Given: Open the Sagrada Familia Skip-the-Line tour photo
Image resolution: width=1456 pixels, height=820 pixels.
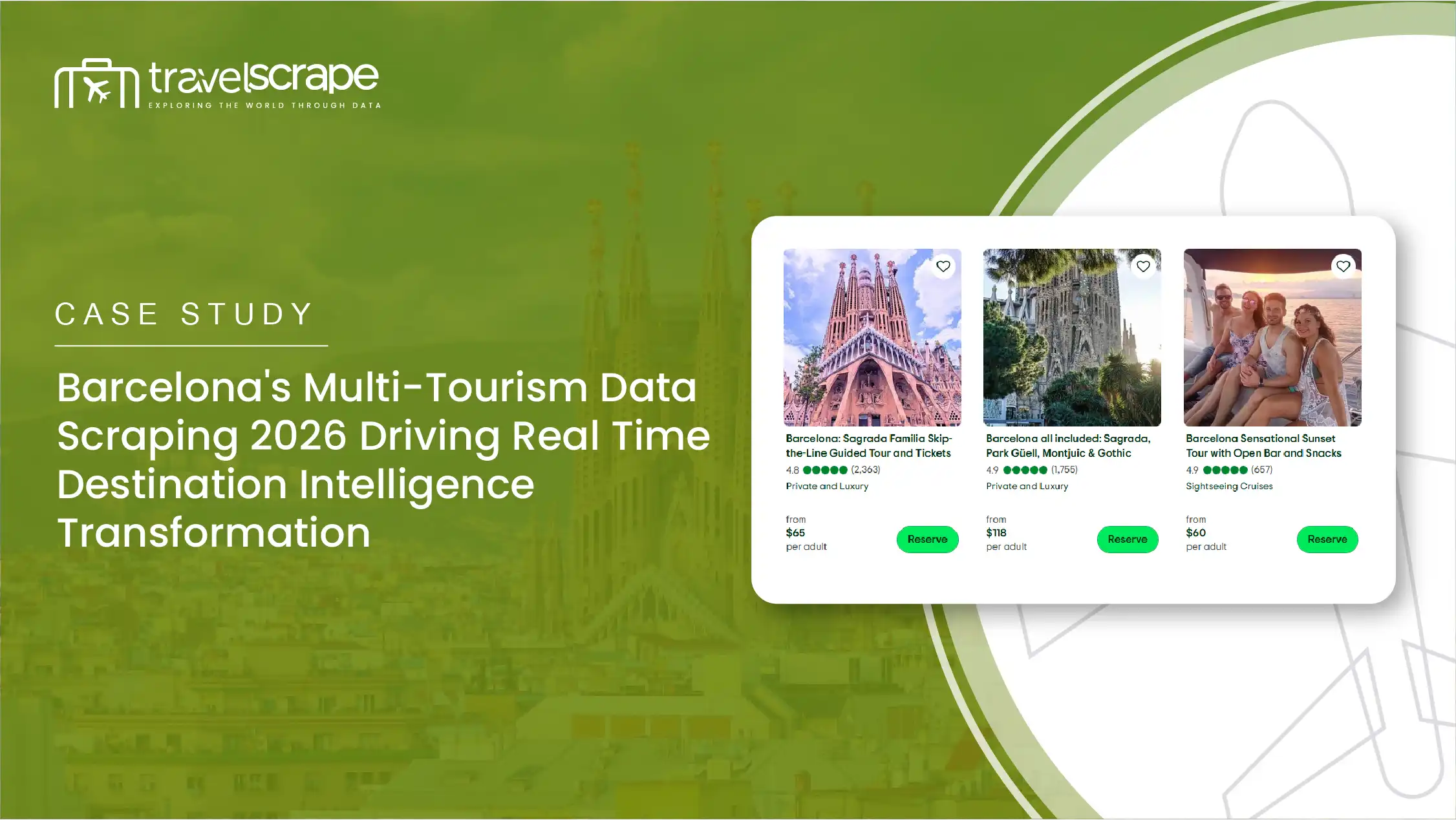Looking at the screenshot, I should click(872, 337).
